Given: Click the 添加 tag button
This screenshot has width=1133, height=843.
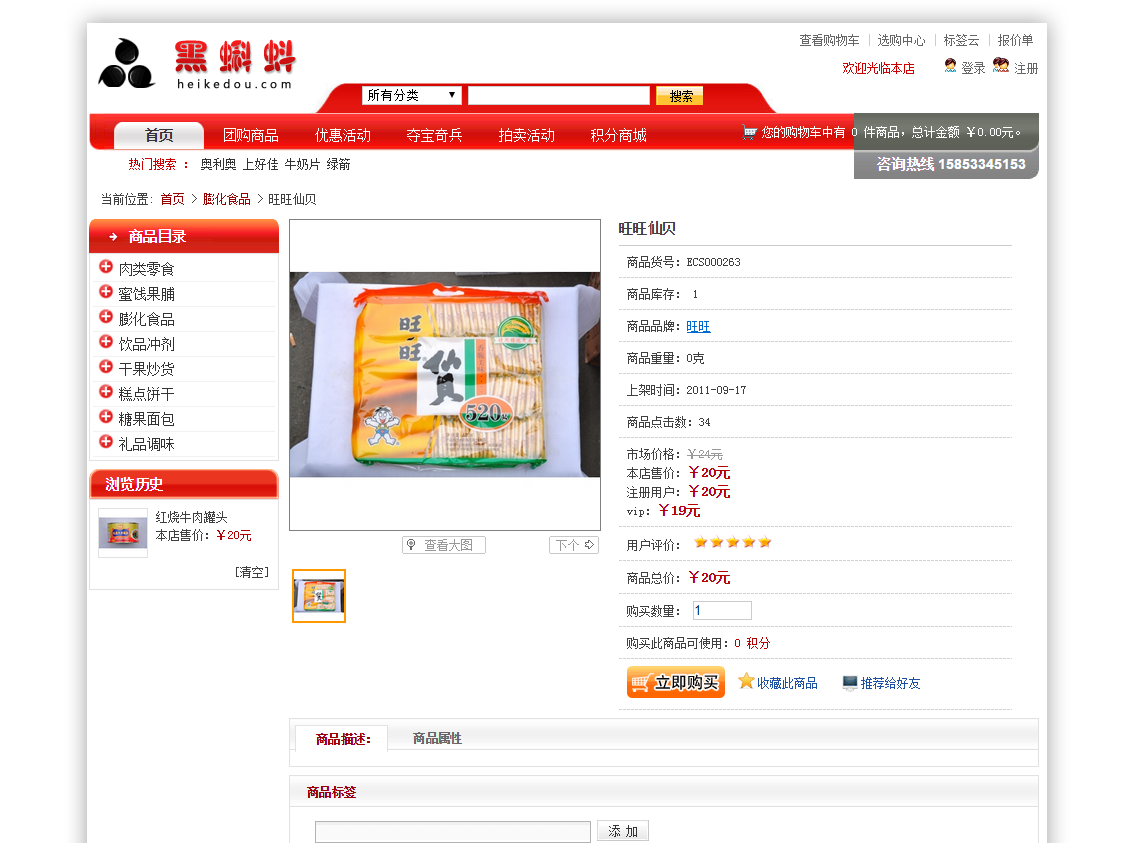Looking at the screenshot, I should (x=623, y=831).
